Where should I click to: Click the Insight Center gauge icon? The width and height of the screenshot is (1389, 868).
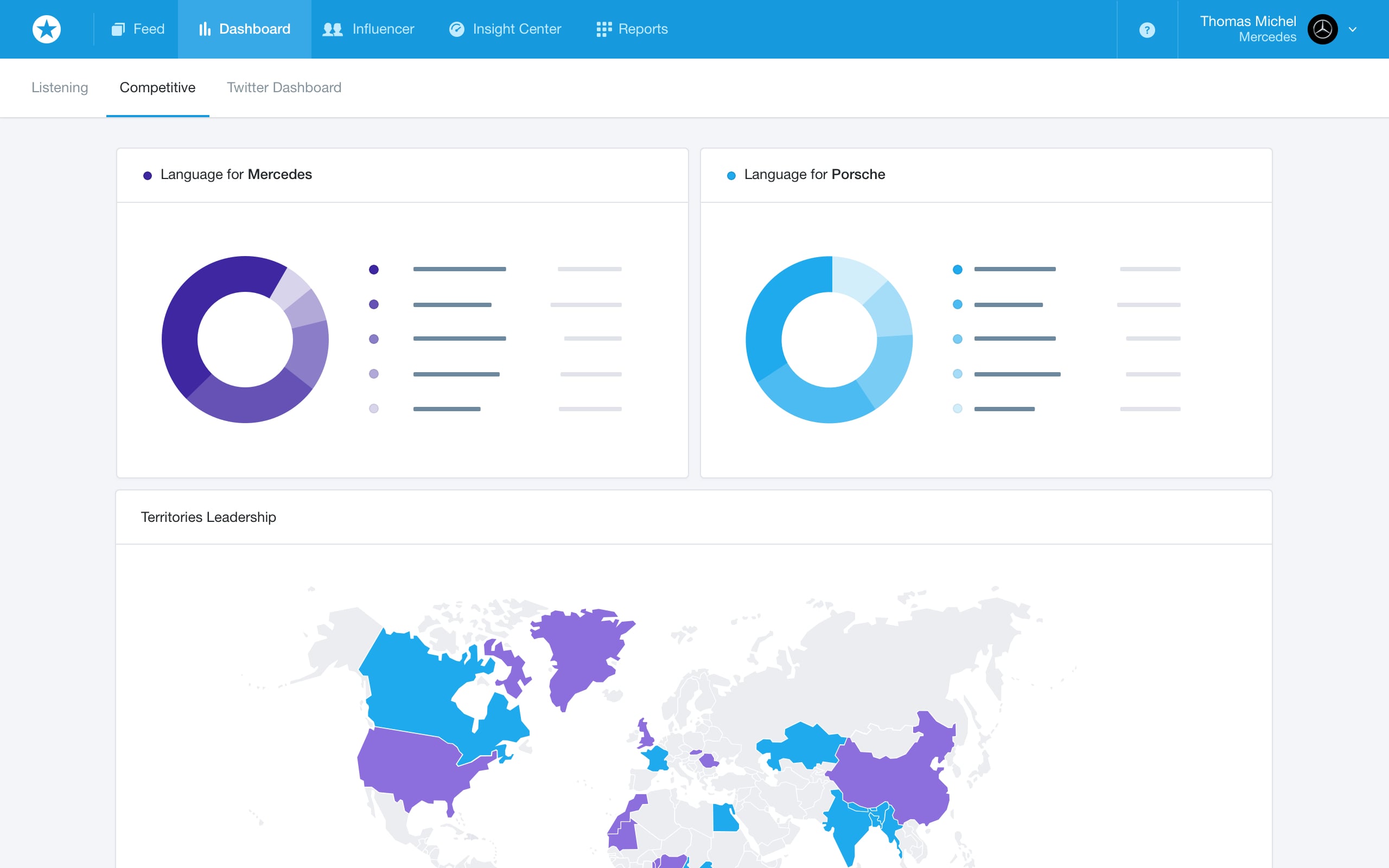click(x=456, y=29)
